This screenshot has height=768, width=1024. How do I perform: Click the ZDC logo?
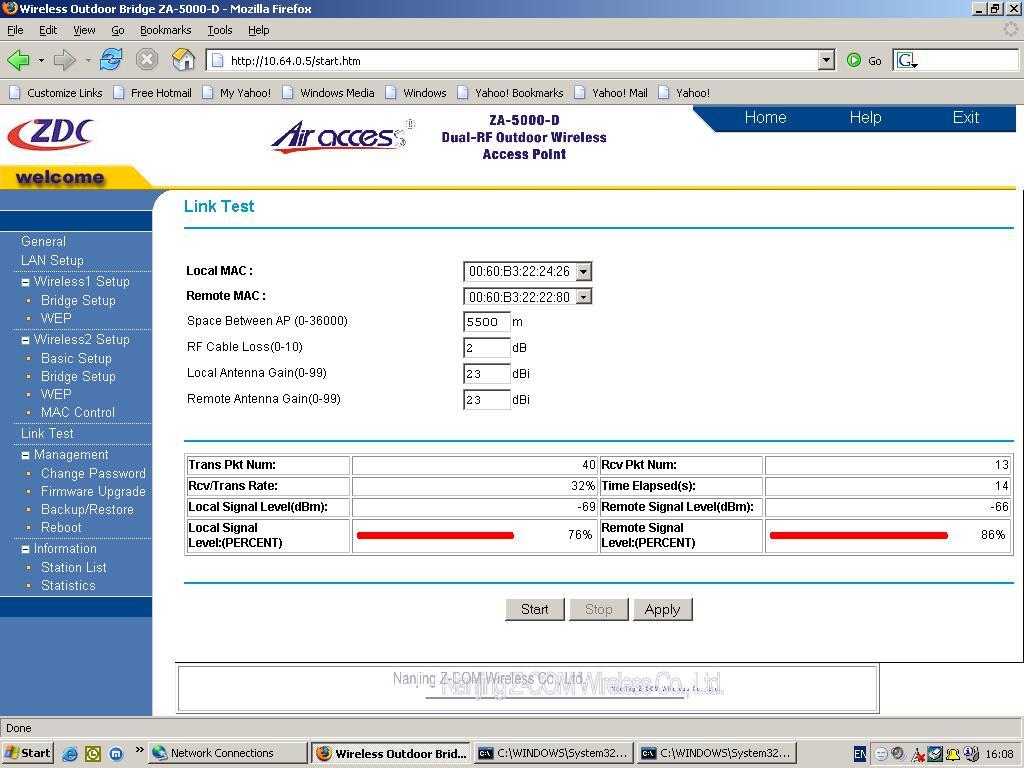(50, 134)
